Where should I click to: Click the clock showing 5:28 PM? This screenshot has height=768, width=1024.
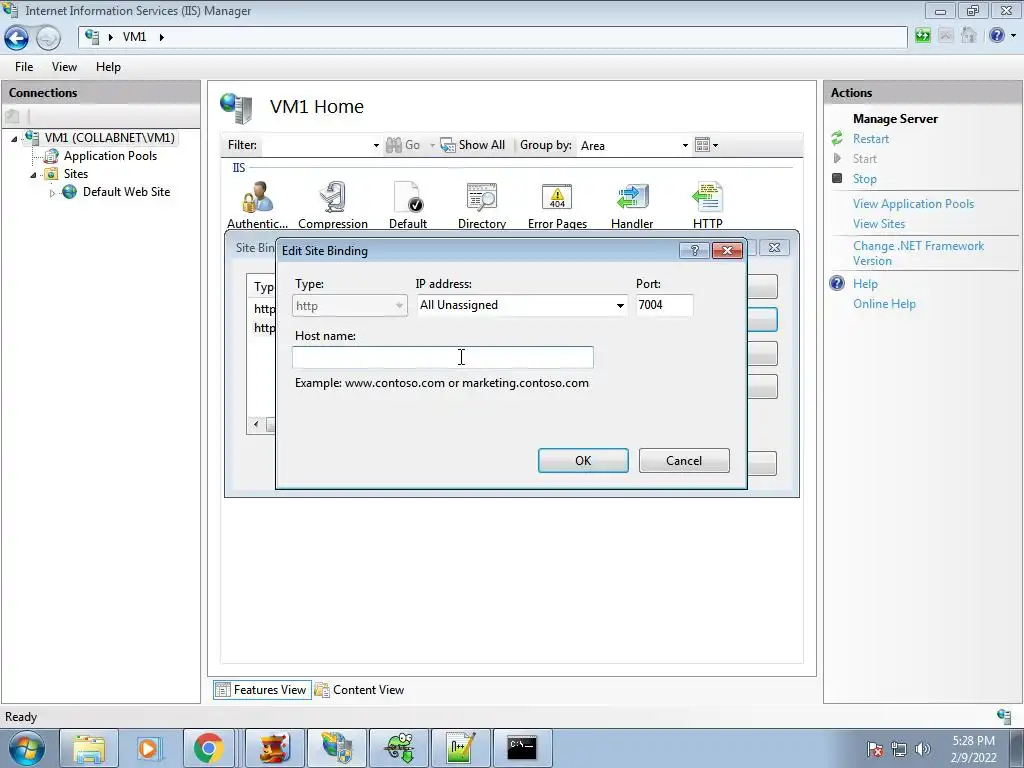(x=973, y=741)
